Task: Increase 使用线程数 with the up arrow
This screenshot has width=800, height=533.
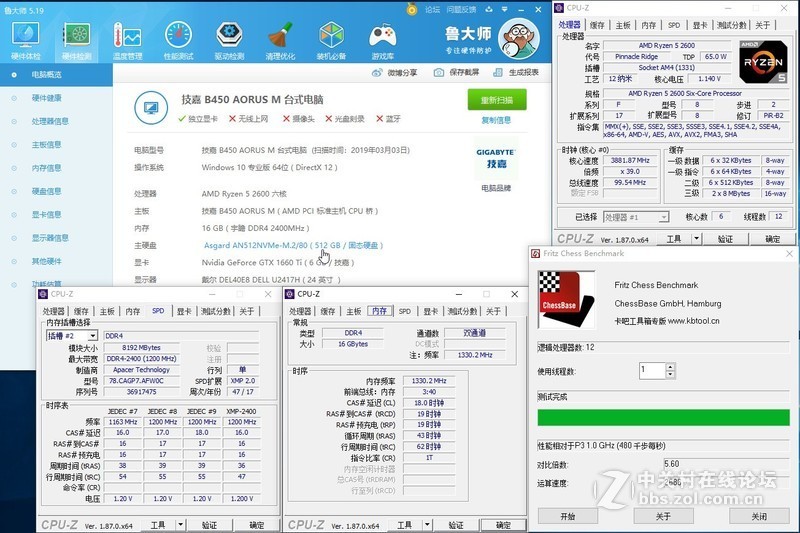Action: (x=670, y=367)
